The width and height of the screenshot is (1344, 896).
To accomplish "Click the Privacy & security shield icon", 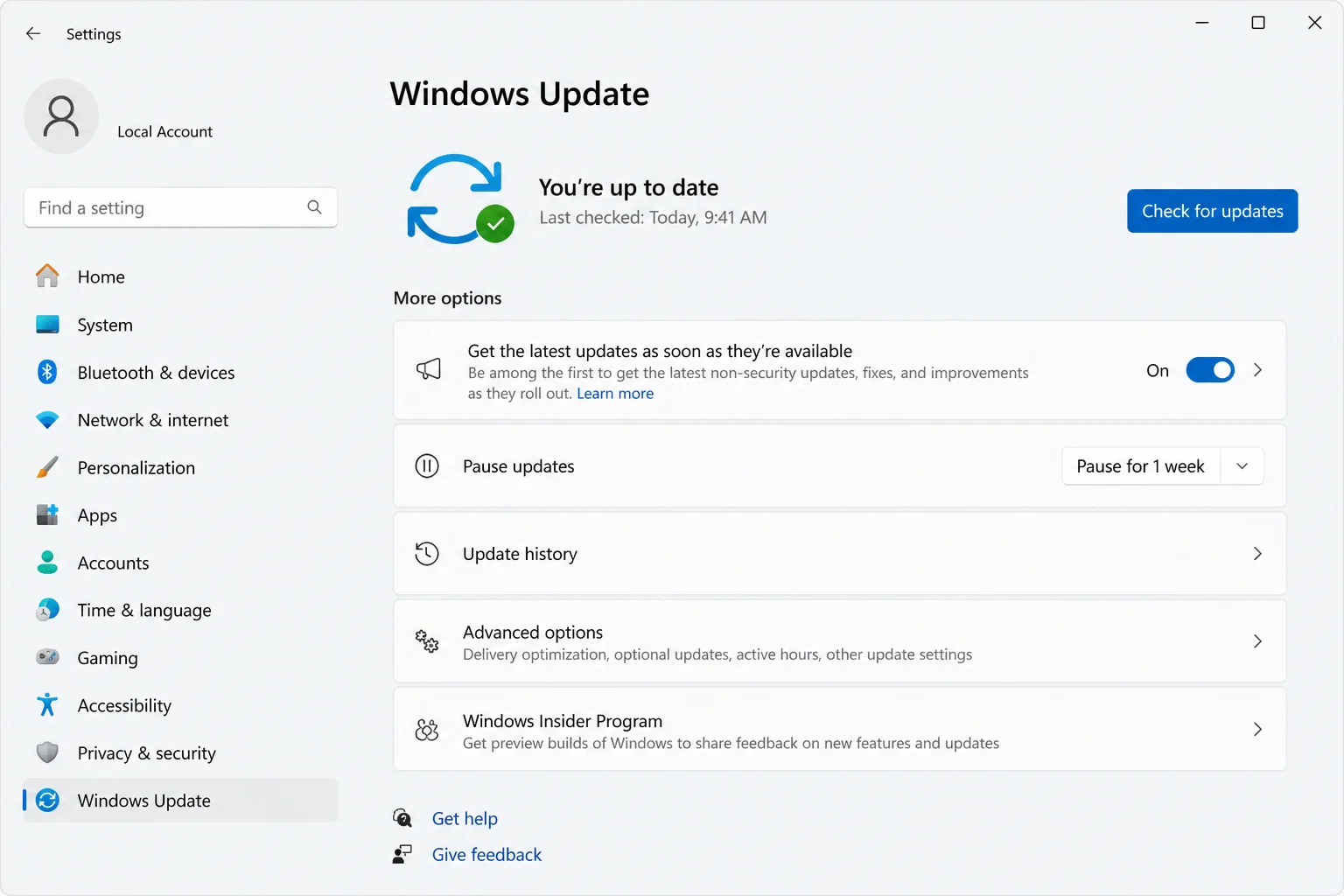I will tap(47, 752).
